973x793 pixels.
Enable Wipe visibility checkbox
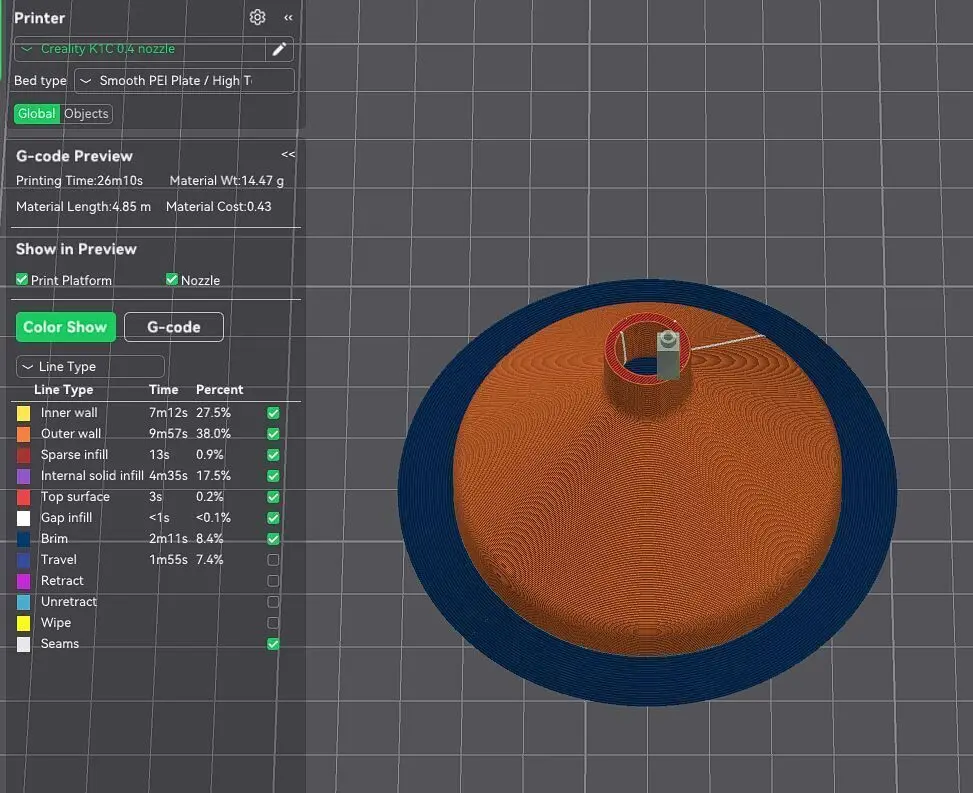[273, 622]
